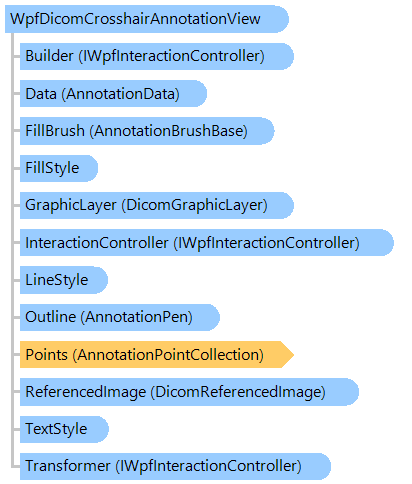Click the AnnotationPen type text

click(x=137, y=317)
